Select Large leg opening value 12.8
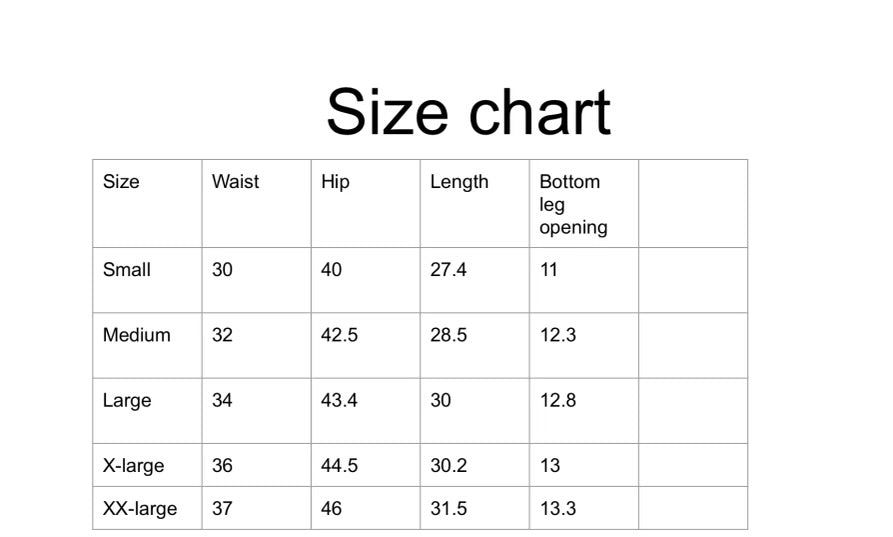Screen dimensions: 893x537 (x=557, y=401)
